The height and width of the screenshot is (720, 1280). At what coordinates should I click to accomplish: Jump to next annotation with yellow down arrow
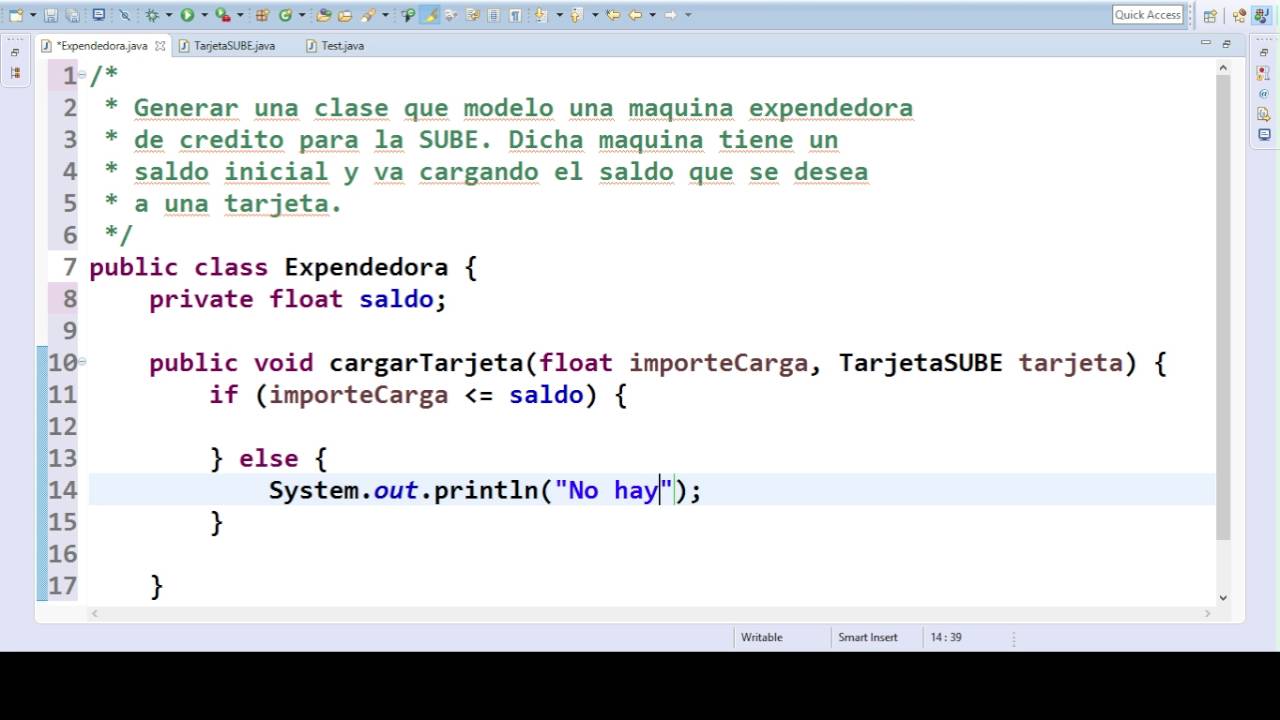pyautogui.click(x=540, y=15)
